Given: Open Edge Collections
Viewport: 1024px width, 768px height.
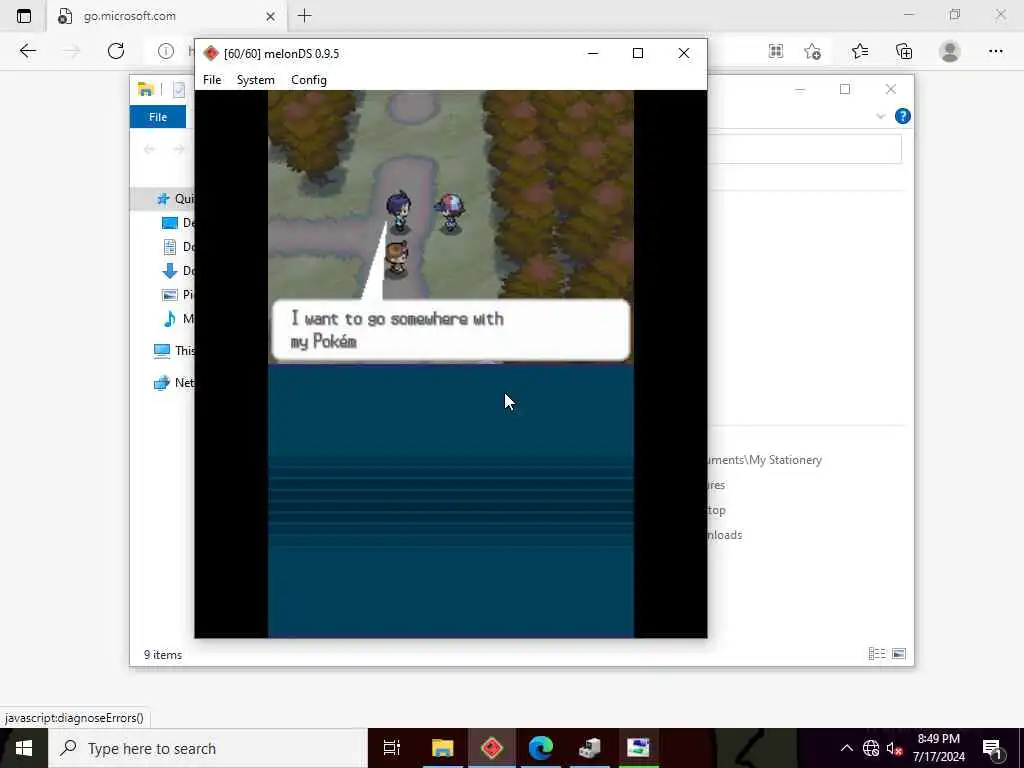Looking at the screenshot, I should tap(904, 51).
